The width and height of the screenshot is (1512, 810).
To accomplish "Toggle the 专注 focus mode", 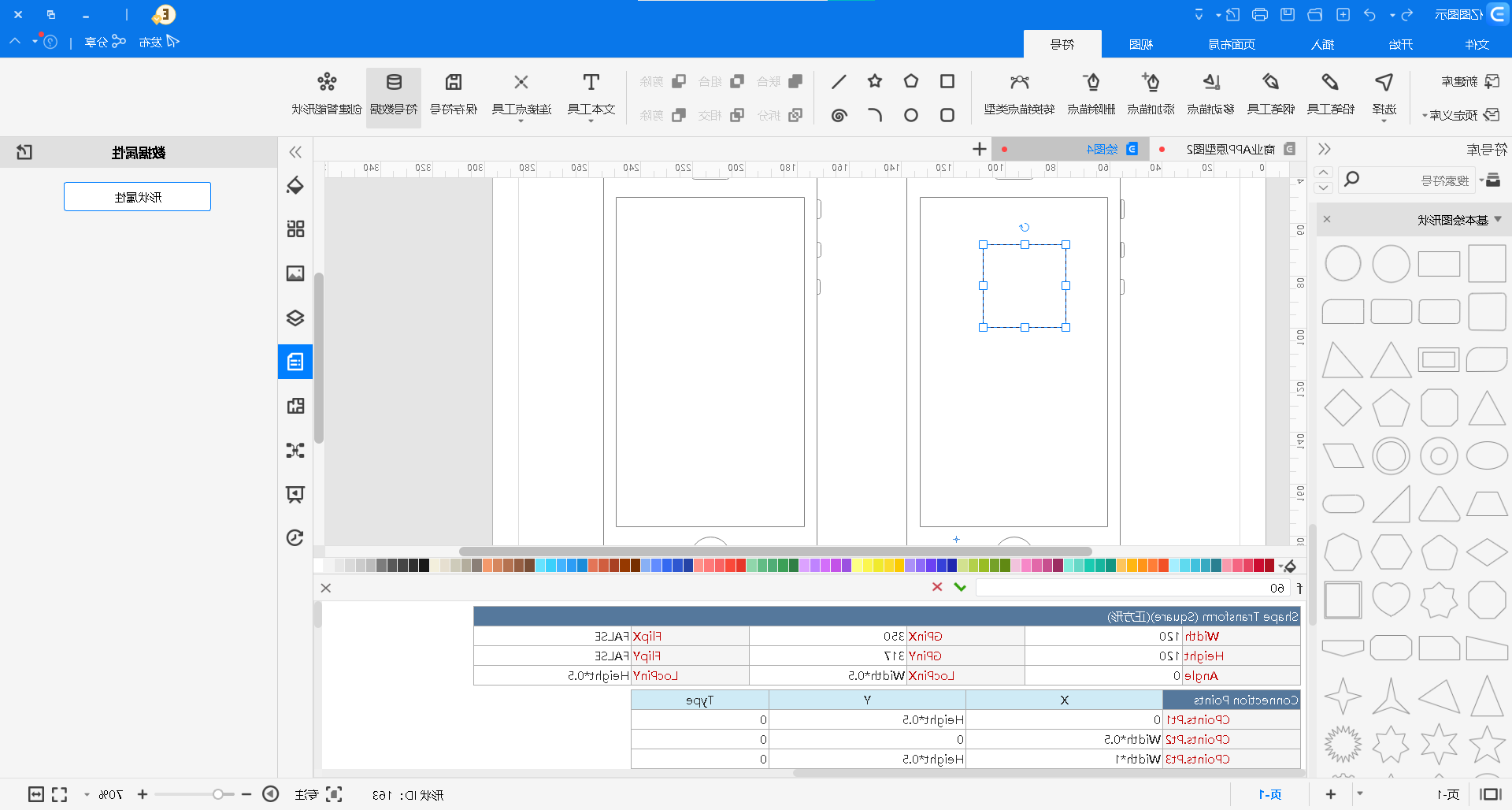I will [317, 794].
